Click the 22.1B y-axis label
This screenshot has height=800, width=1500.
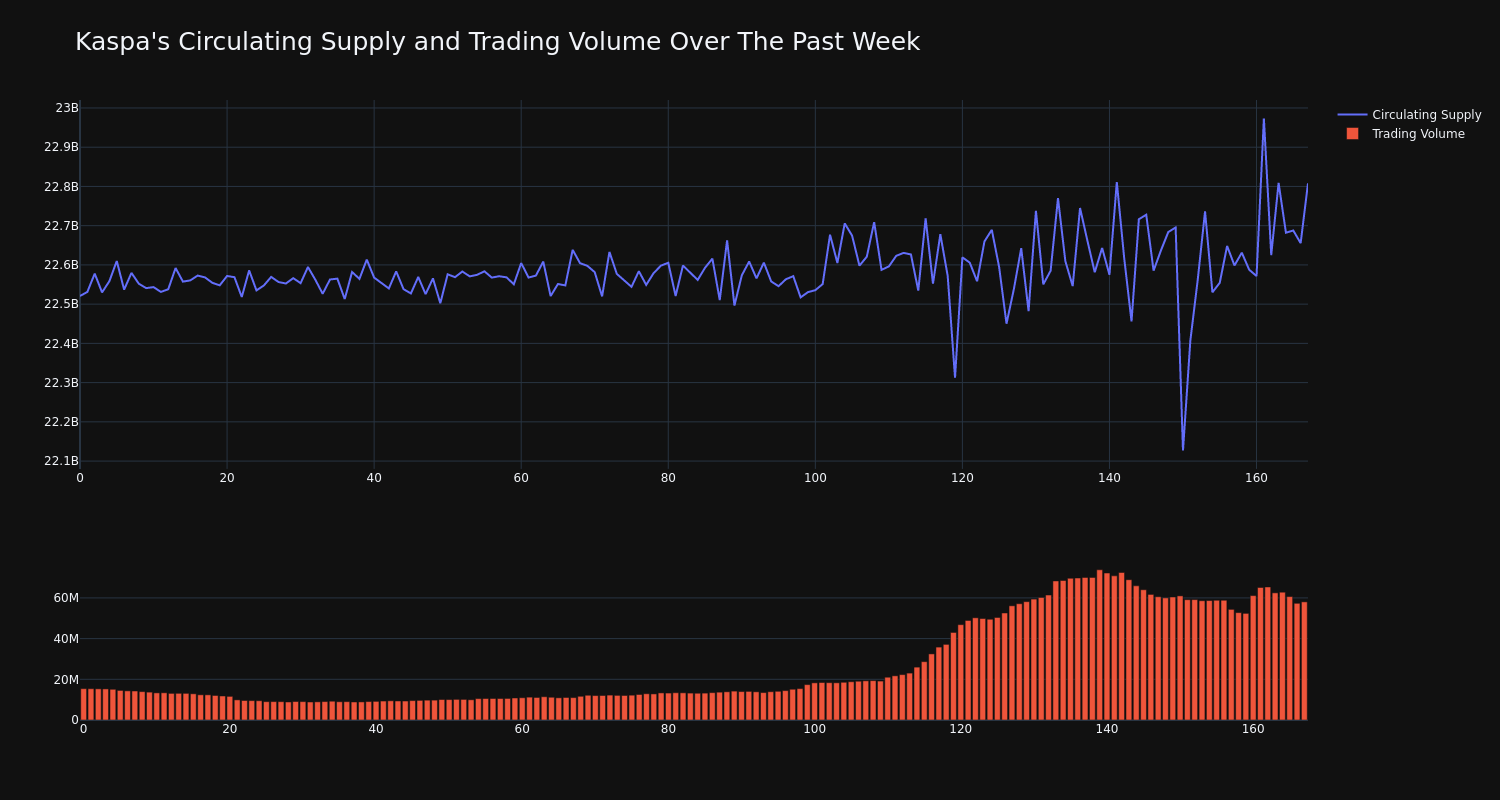click(61, 461)
